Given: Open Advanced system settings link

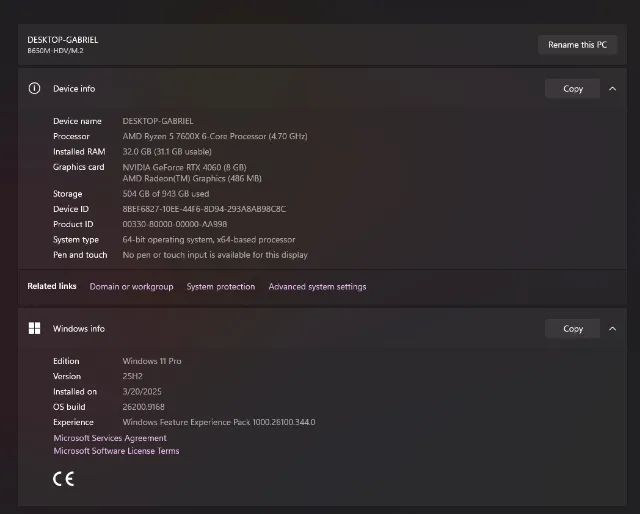Looking at the screenshot, I should 317,287.
